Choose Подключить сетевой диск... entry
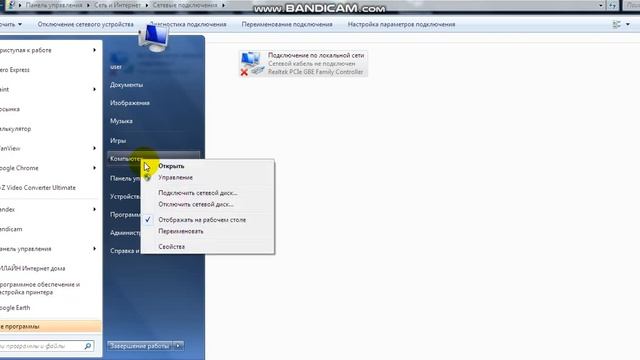This screenshot has height=360, width=640. 198,193
